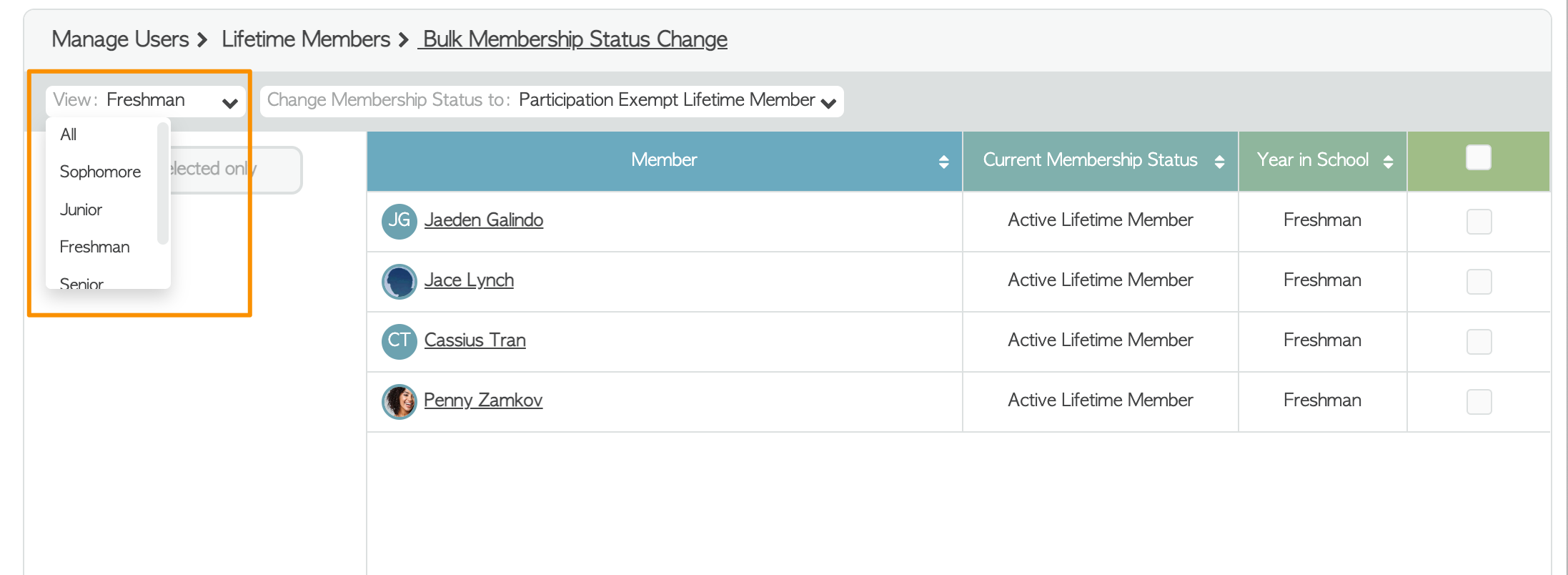Choose Sophomore from the View list
The image size is (1568, 575).
(x=100, y=172)
